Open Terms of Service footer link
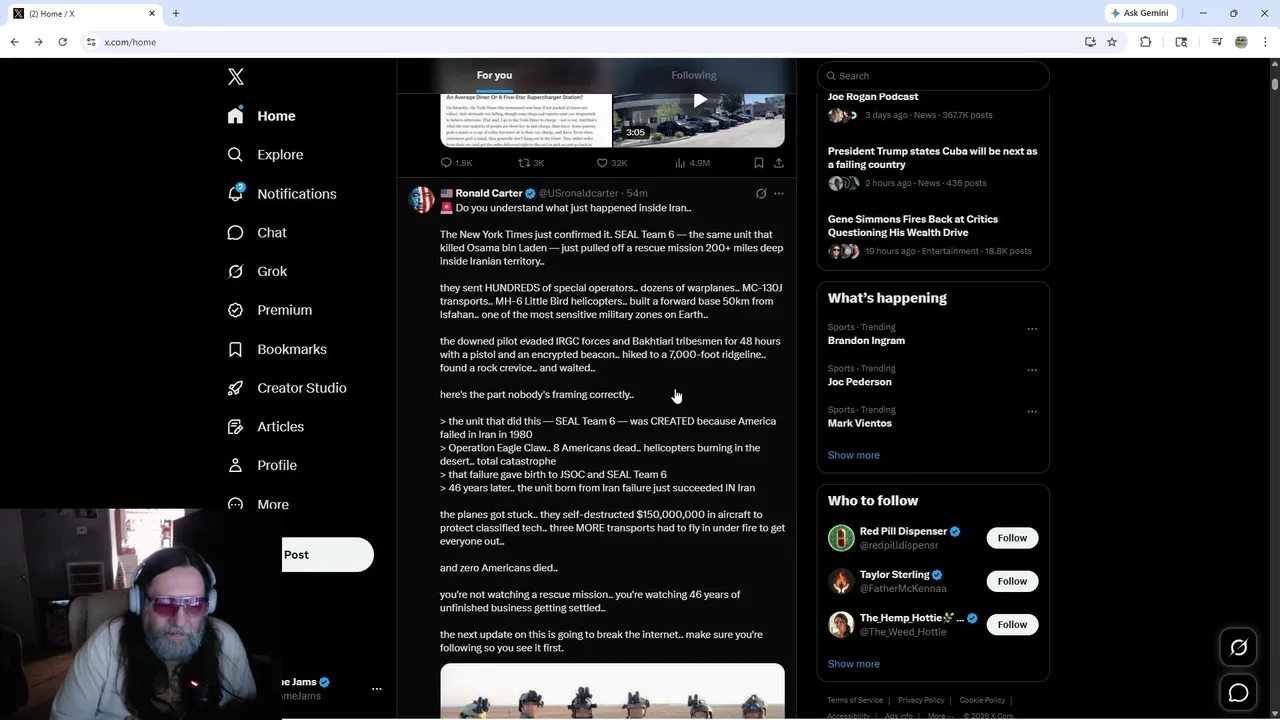The height and width of the screenshot is (720, 1280). pyautogui.click(x=855, y=700)
